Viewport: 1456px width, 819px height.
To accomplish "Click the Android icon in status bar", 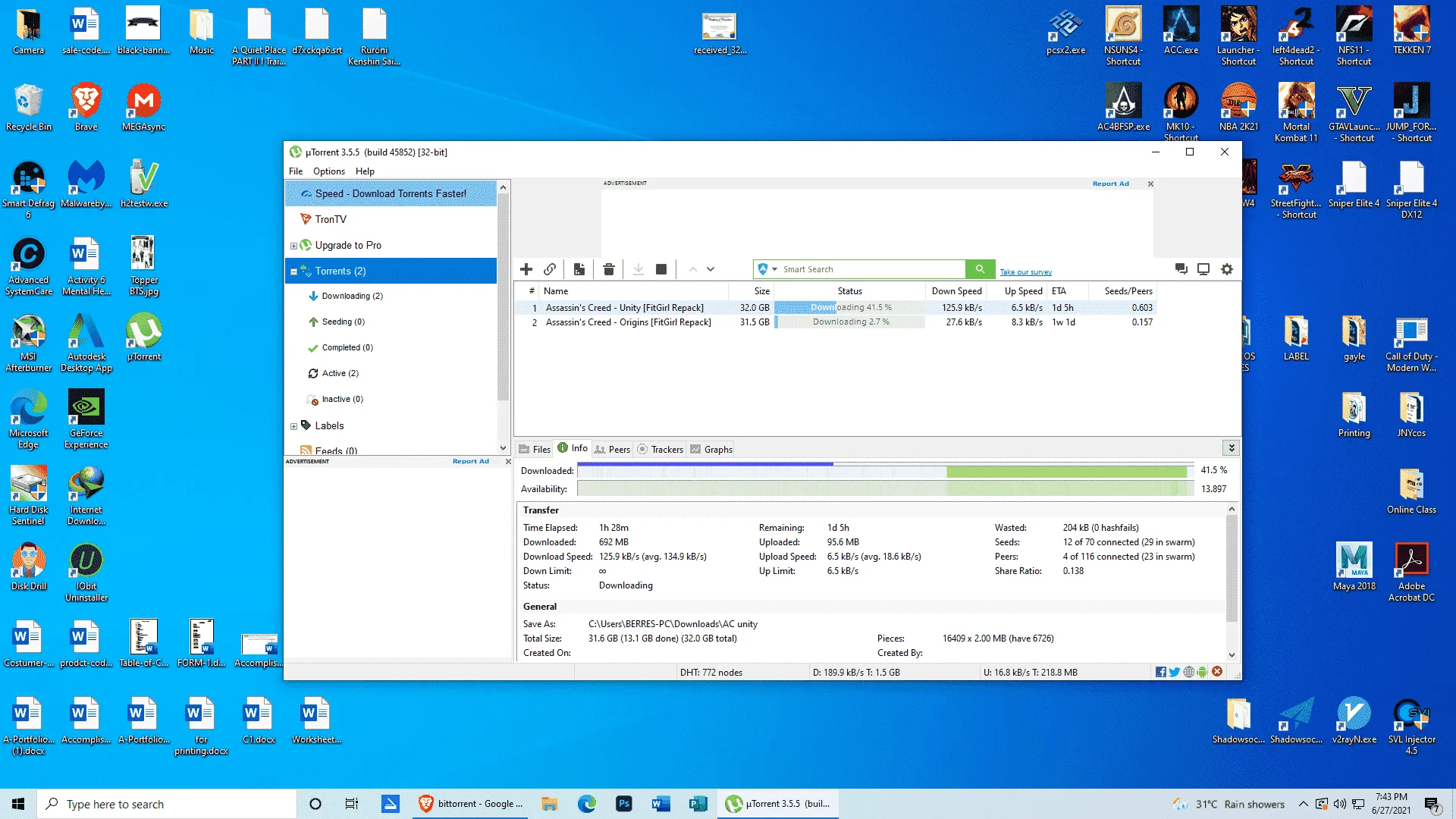I will (x=1202, y=672).
